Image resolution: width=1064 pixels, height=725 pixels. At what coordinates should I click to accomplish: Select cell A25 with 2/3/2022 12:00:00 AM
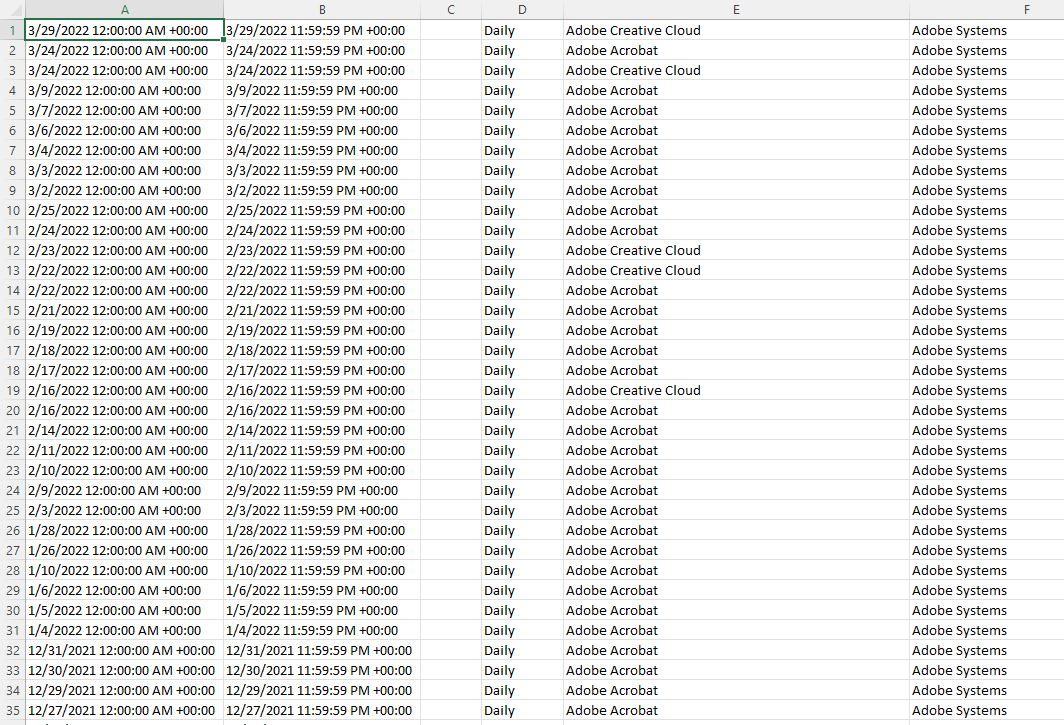pyautogui.click(x=124, y=510)
